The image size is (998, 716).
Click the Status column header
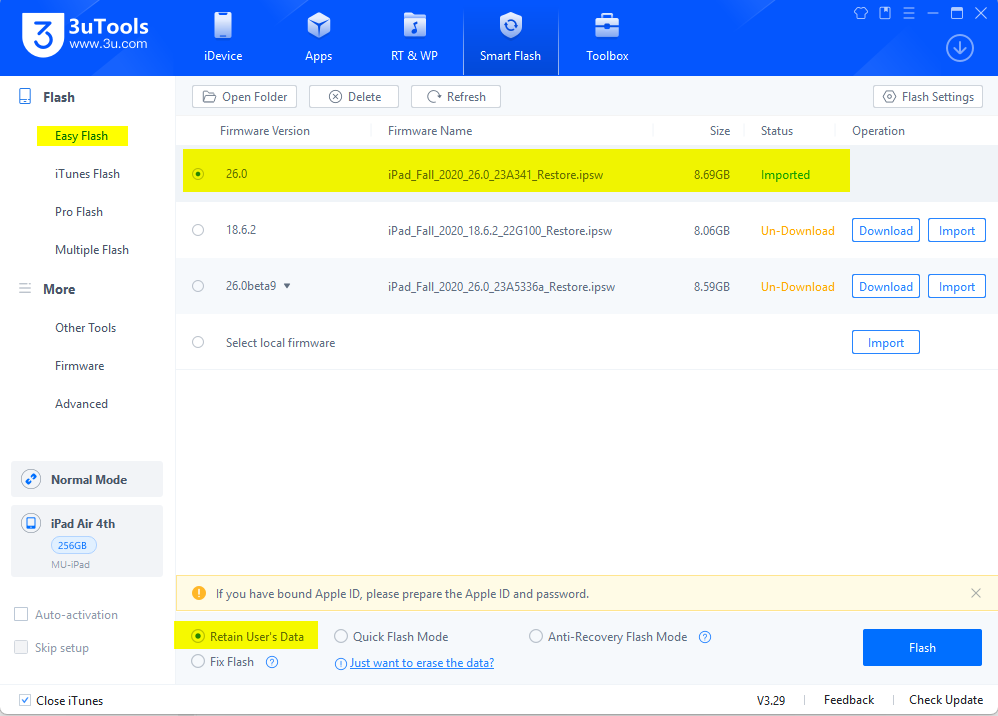777,130
